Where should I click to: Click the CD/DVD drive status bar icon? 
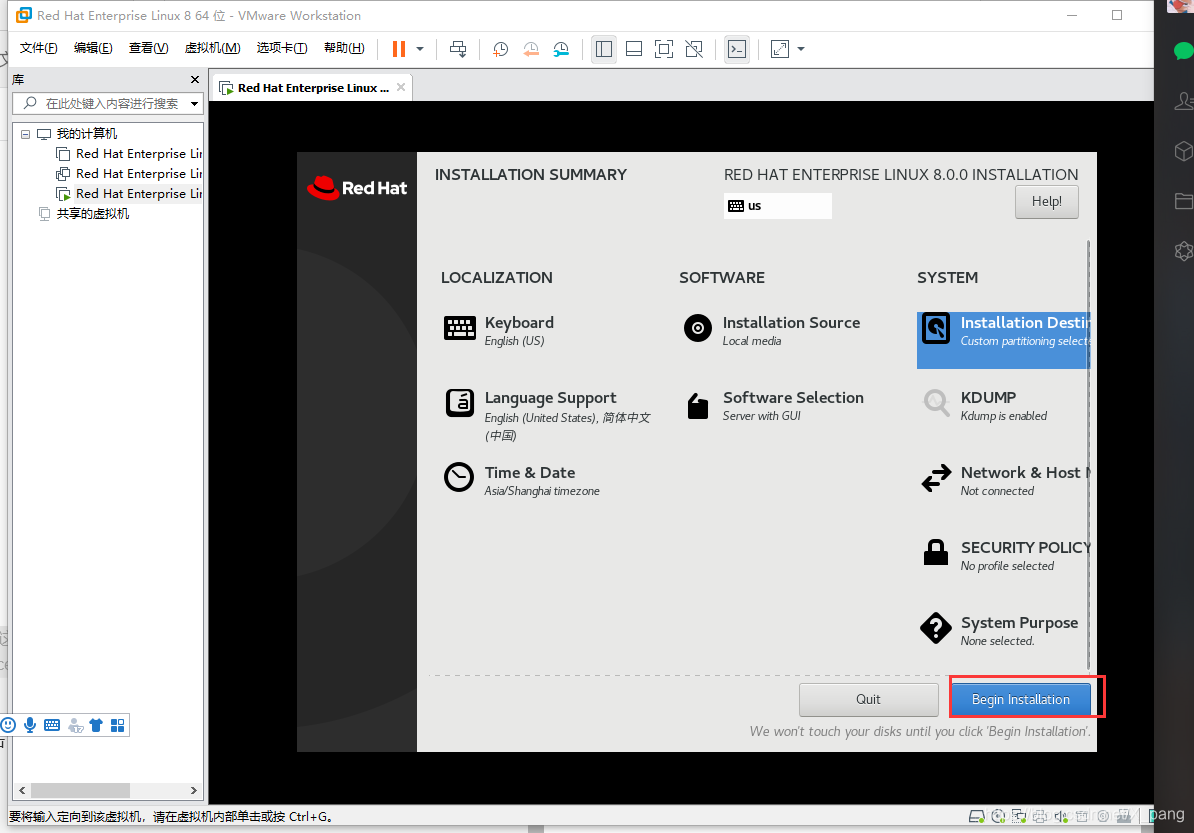point(998,816)
